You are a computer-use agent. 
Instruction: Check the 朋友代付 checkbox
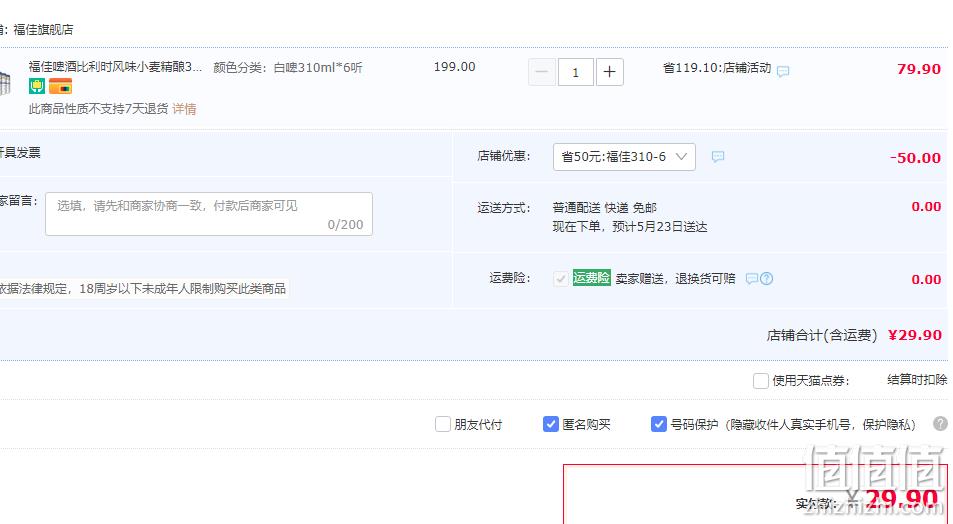click(x=442, y=424)
